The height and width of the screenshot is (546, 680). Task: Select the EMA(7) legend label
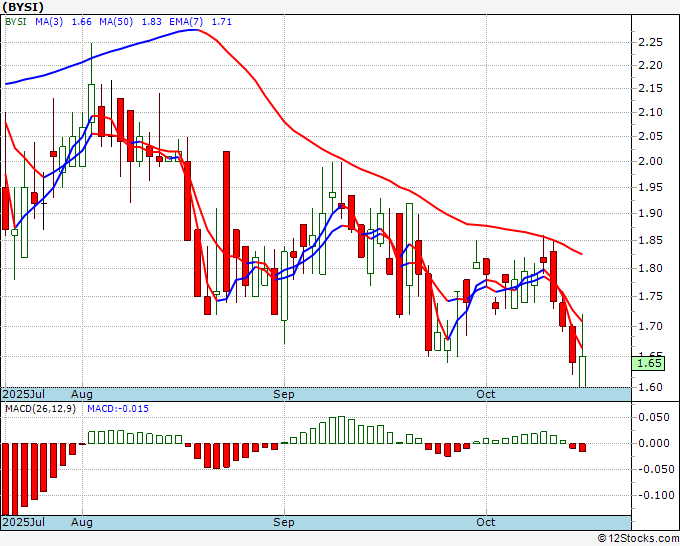point(186,22)
